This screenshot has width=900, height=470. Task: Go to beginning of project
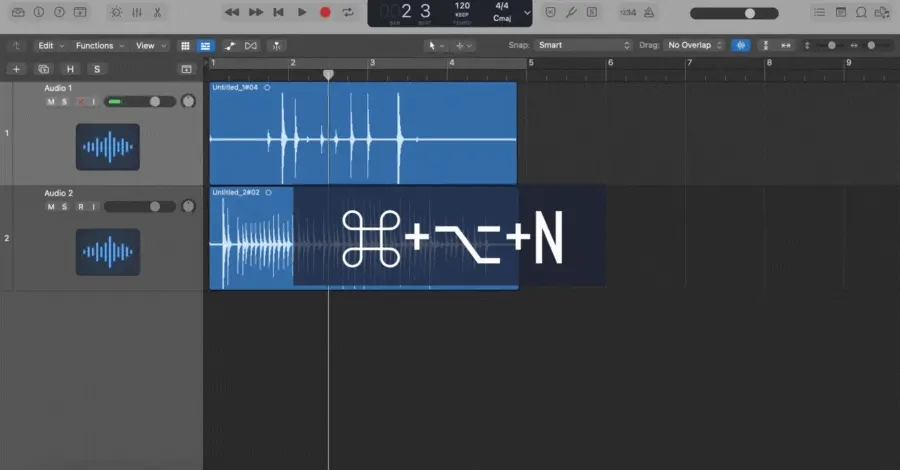point(278,12)
